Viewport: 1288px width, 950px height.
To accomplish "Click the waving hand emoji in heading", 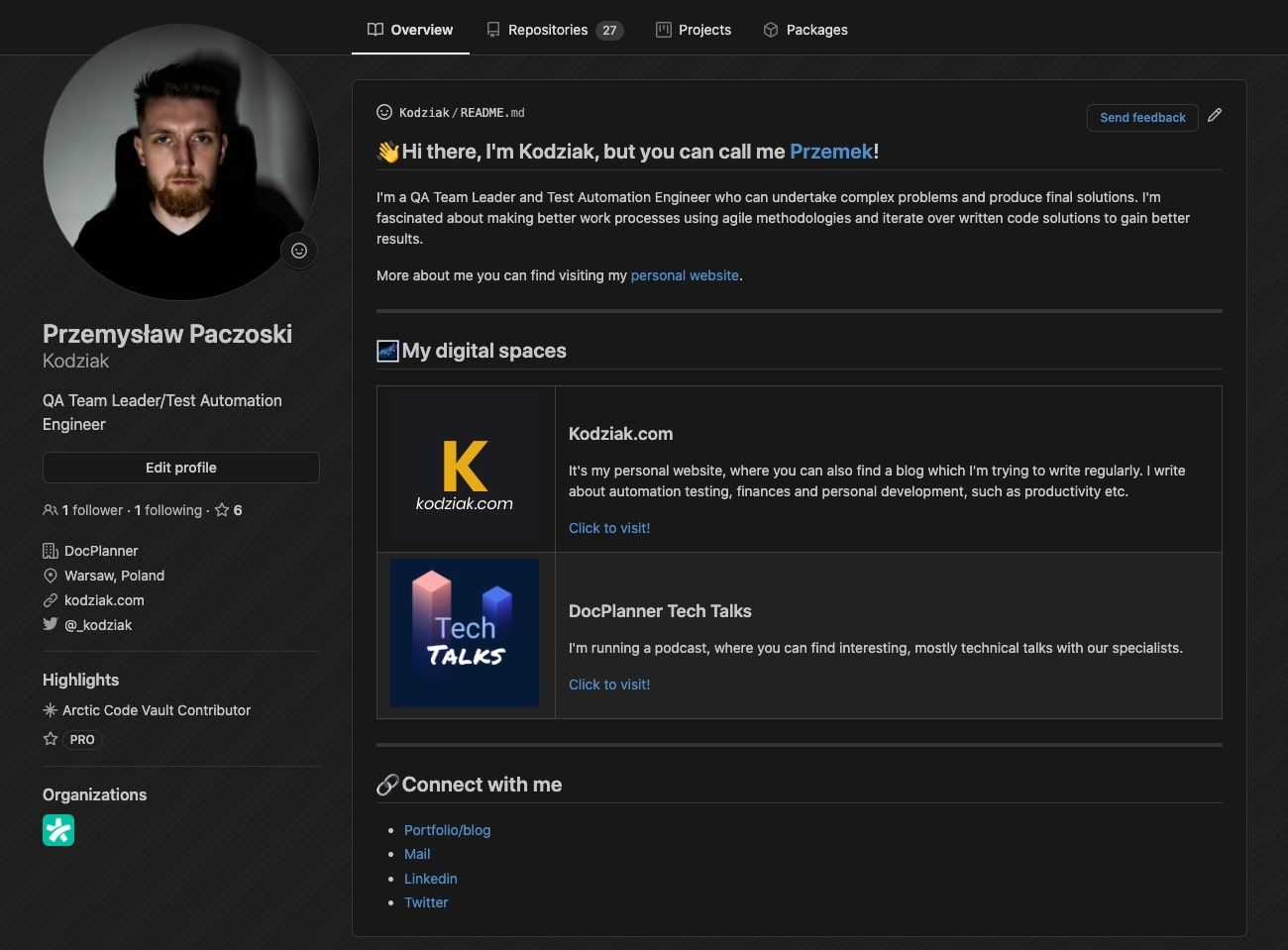I will pos(388,152).
